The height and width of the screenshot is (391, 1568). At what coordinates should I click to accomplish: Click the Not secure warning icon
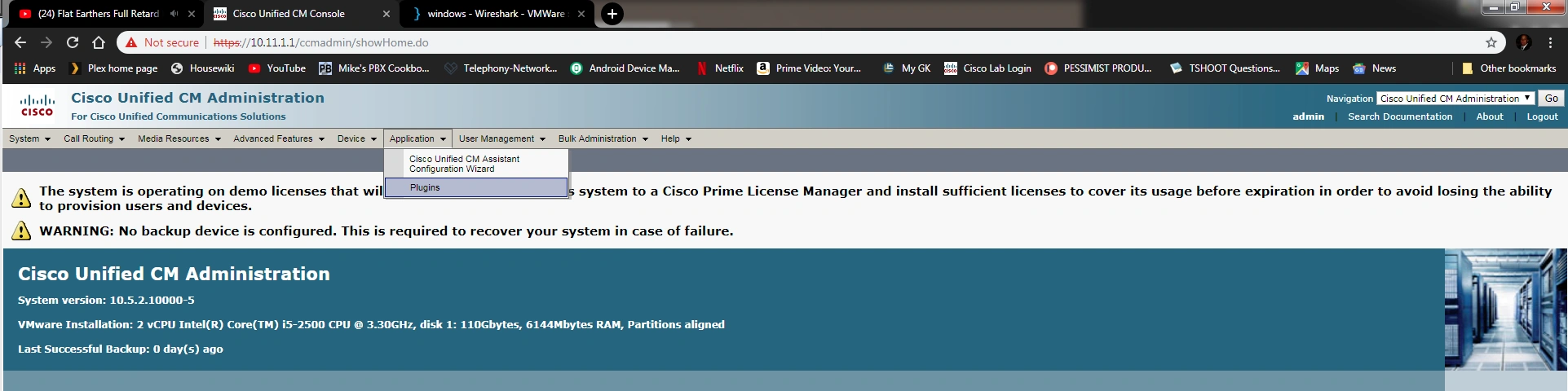coord(131,42)
